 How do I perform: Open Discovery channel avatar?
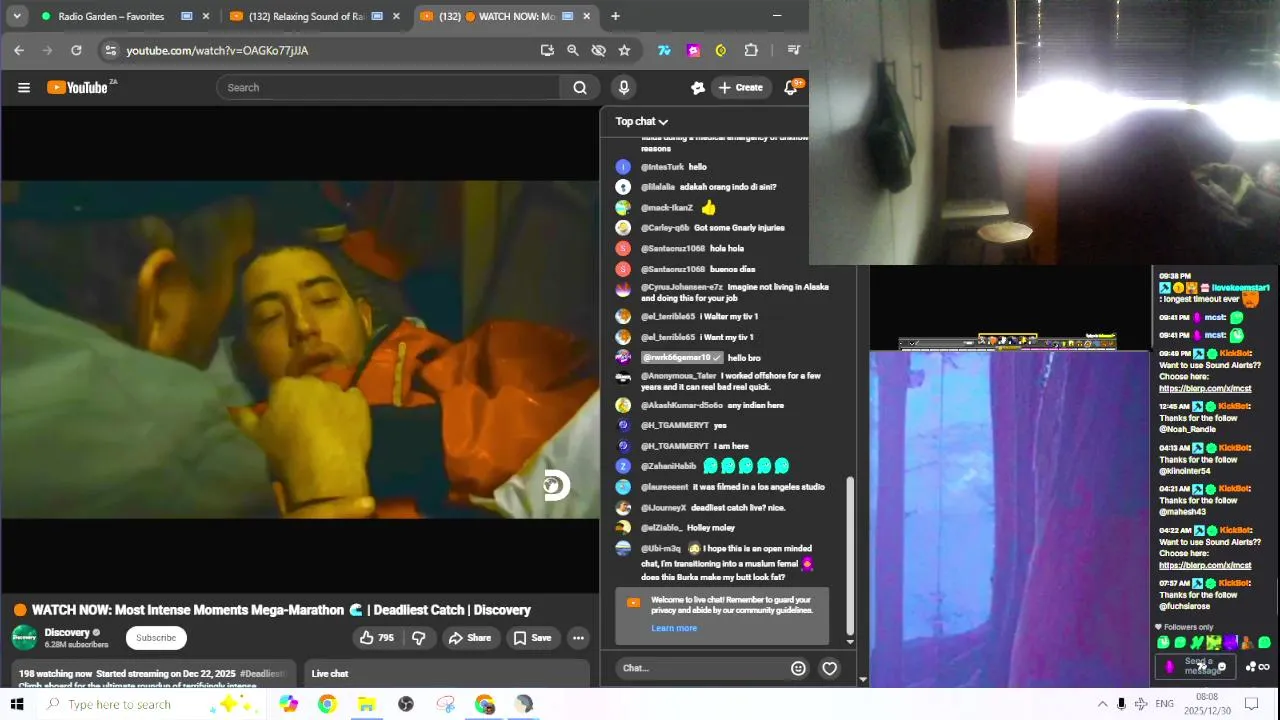[x=24, y=637]
